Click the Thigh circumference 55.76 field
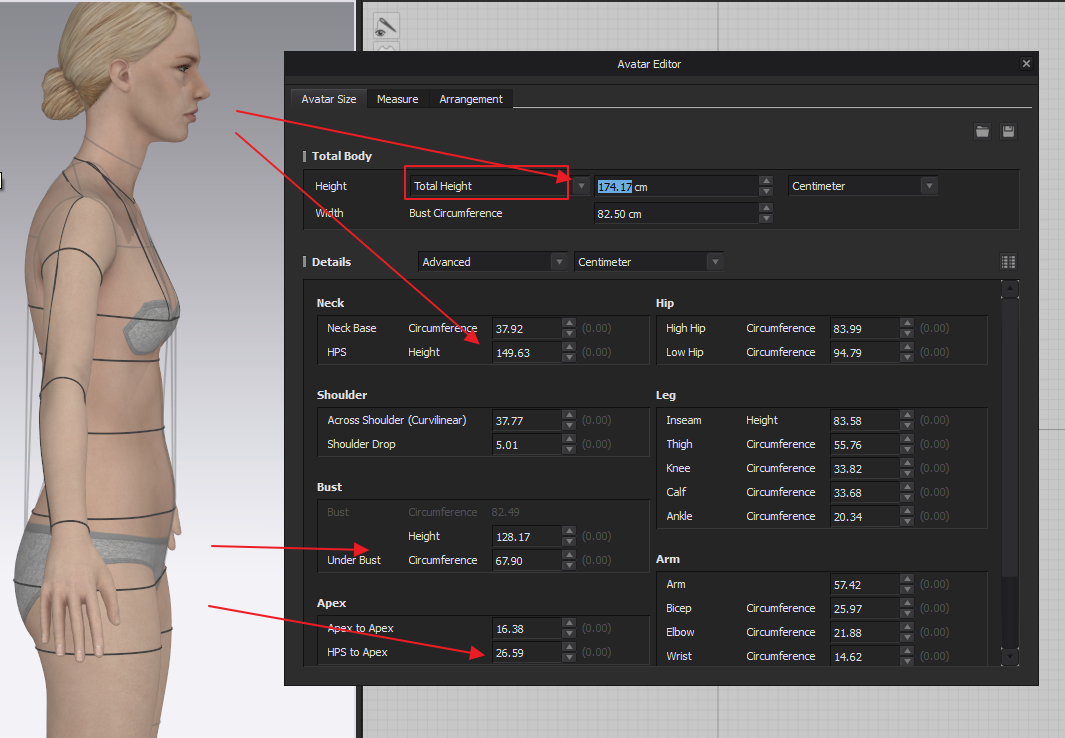 point(865,444)
